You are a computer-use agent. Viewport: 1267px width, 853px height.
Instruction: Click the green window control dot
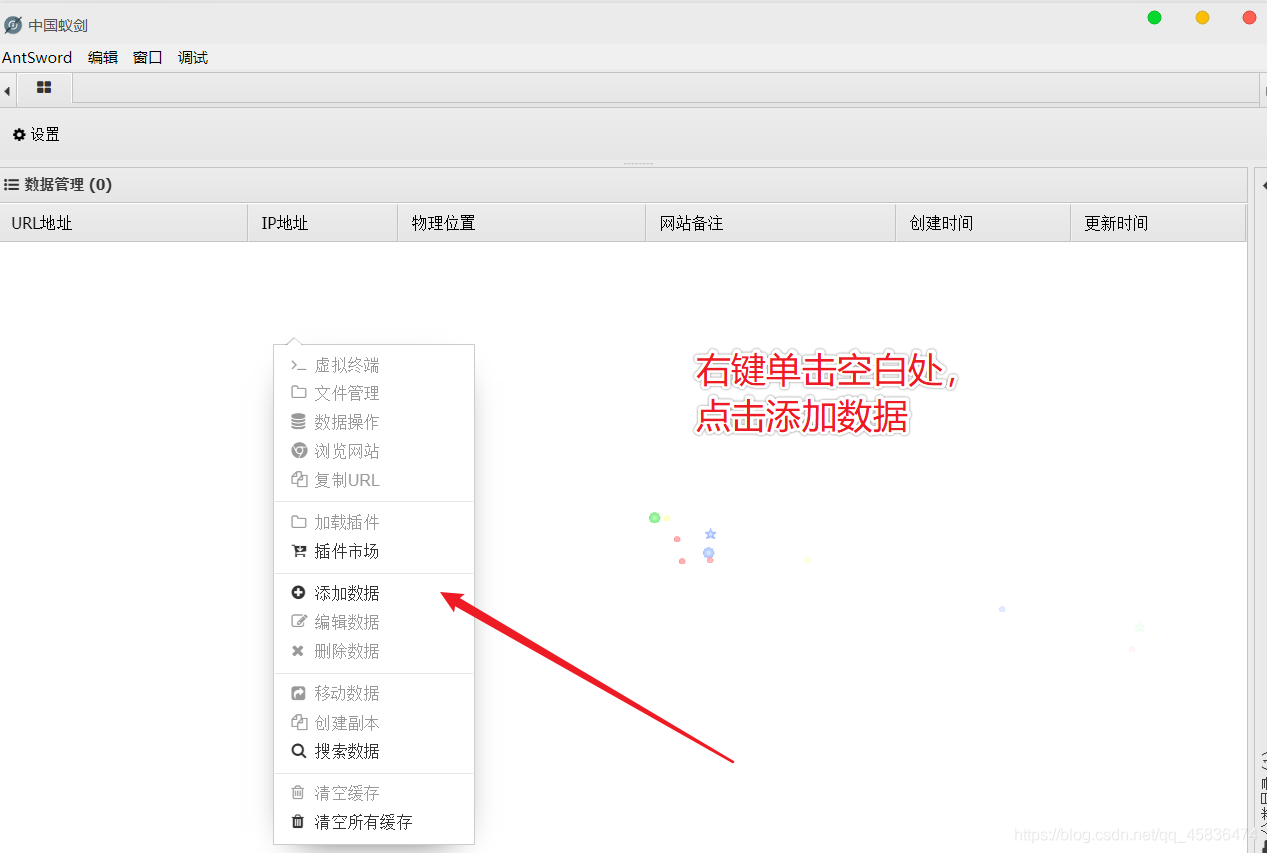coord(1154,17)
